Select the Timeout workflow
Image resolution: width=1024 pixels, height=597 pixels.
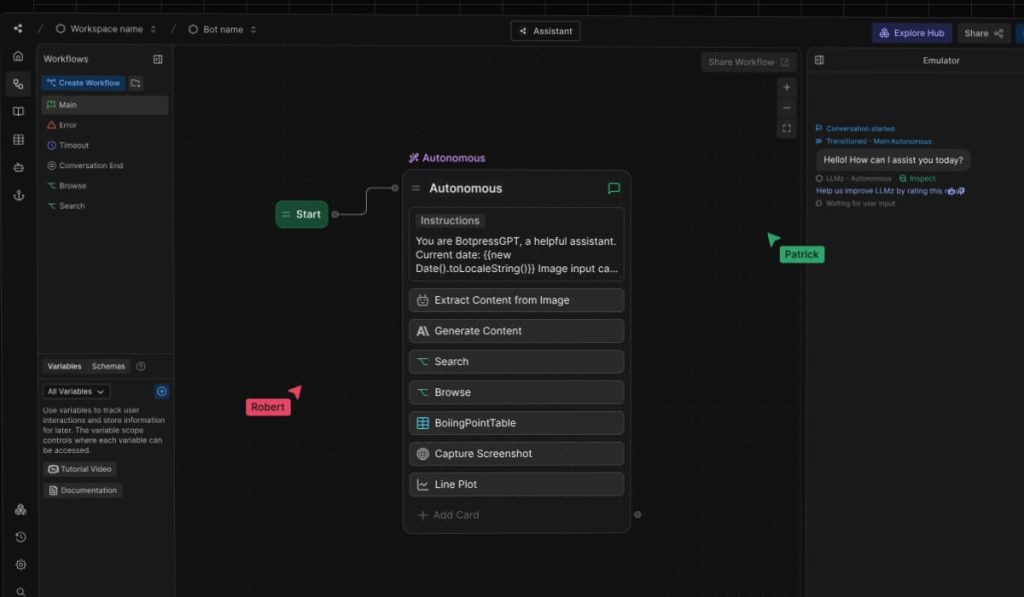pyautogui.click(x=73, y=145)
